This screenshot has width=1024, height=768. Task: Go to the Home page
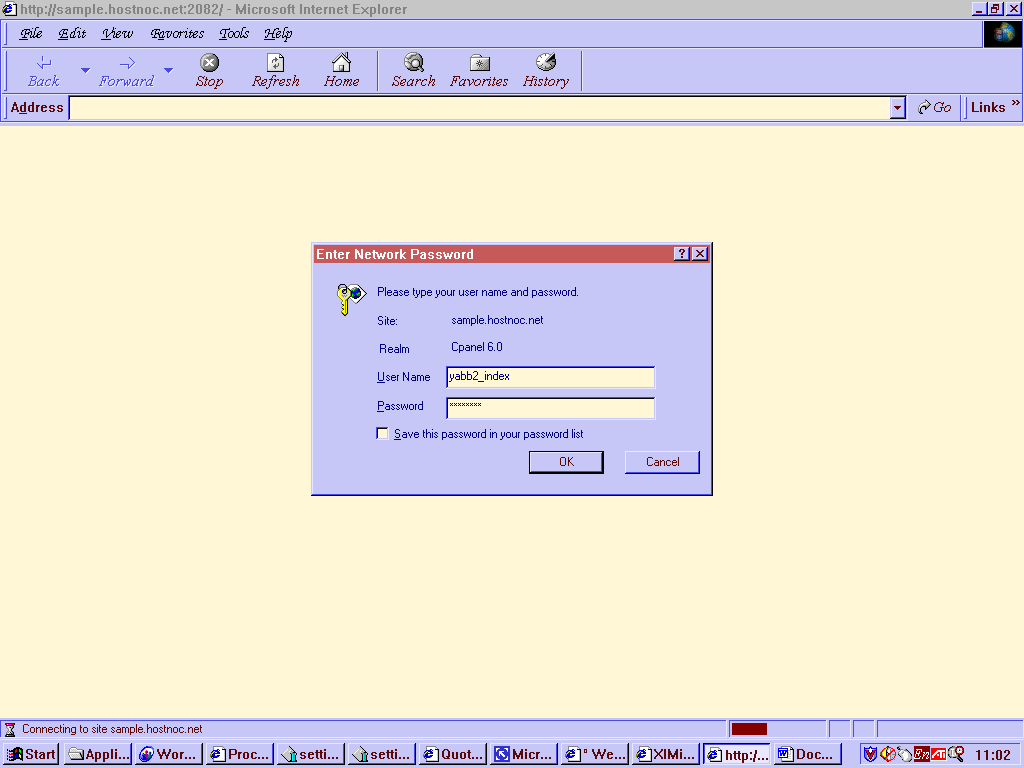(341, 64)
